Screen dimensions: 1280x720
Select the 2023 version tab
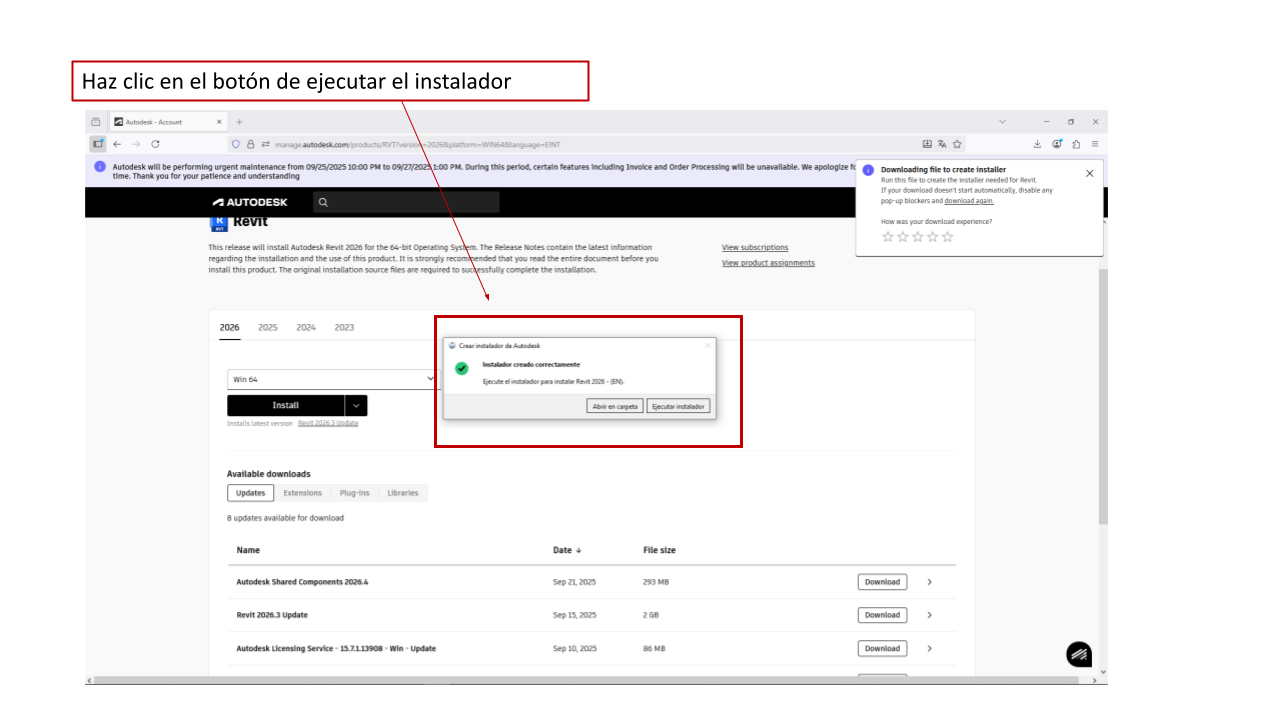click(344, 328)
